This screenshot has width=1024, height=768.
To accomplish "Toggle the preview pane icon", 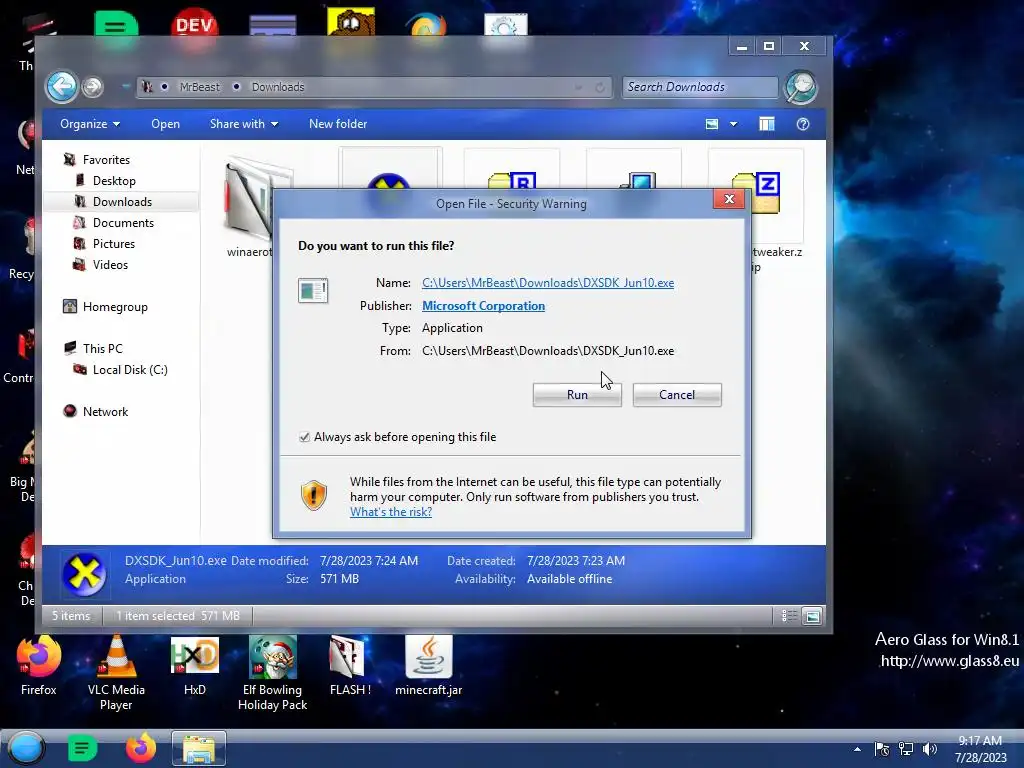I will [767, 124].
